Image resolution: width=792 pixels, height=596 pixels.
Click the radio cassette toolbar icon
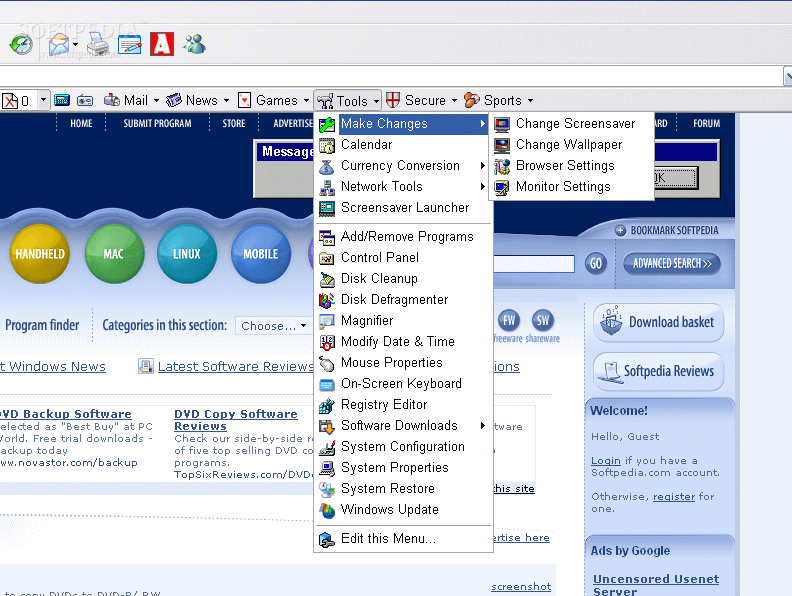point(85,101)
